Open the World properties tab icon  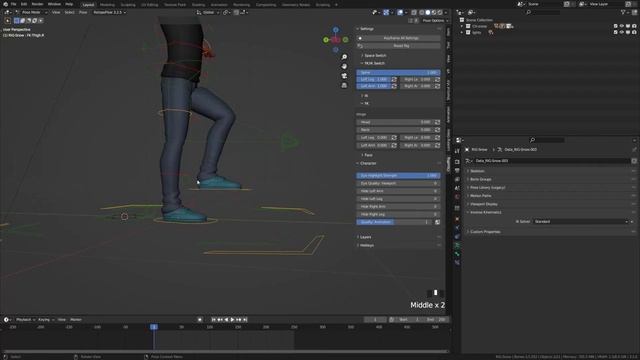coord(457,196)
